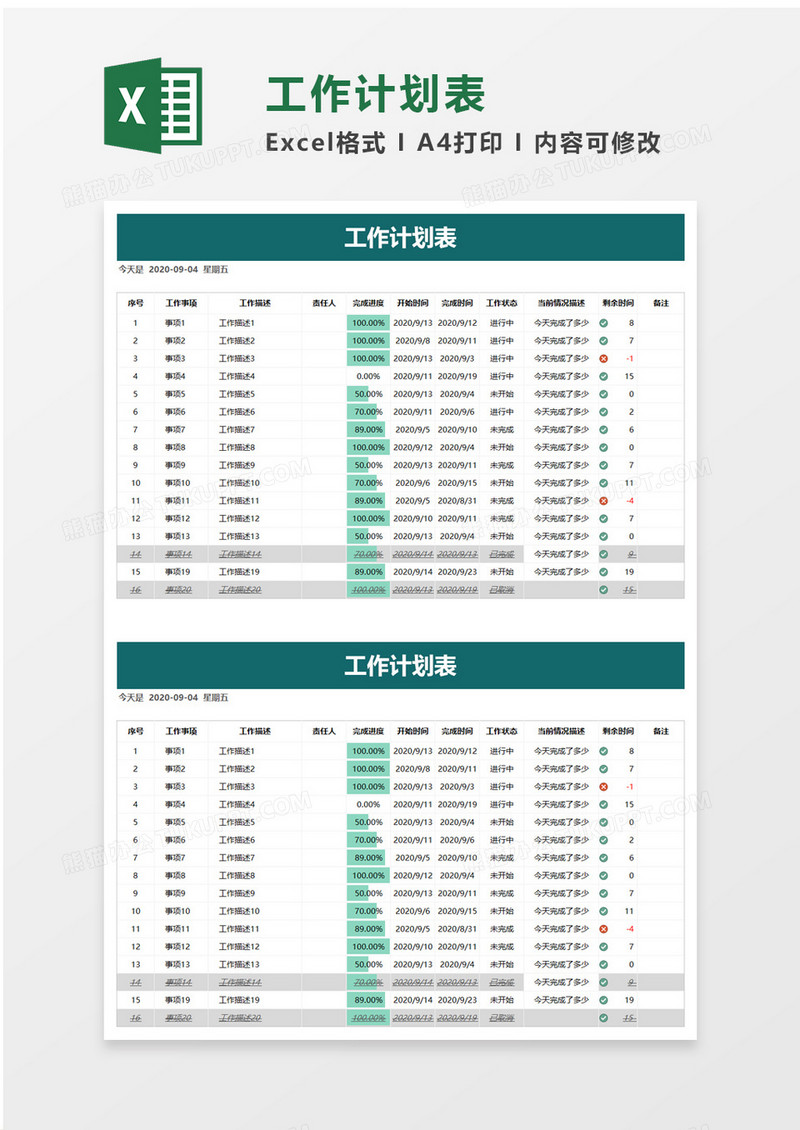Click red cross icon in upper table's 事项3 row
The height and width of the screenshot is (1130, 800).
(x=604, y=358)
